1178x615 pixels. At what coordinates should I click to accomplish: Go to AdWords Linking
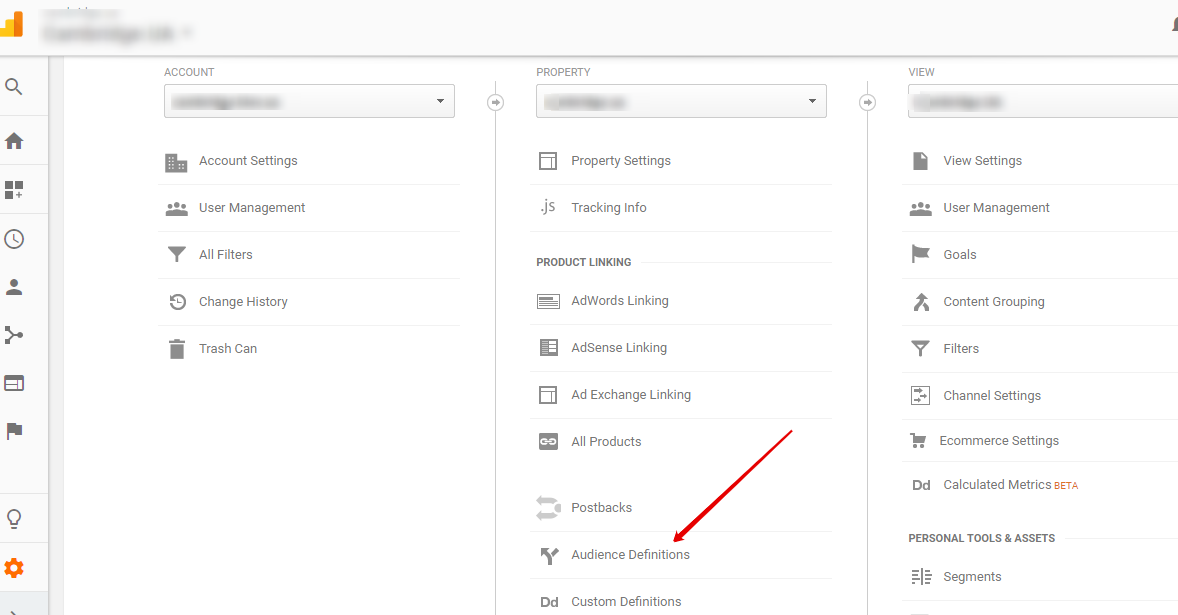(619, 301)
